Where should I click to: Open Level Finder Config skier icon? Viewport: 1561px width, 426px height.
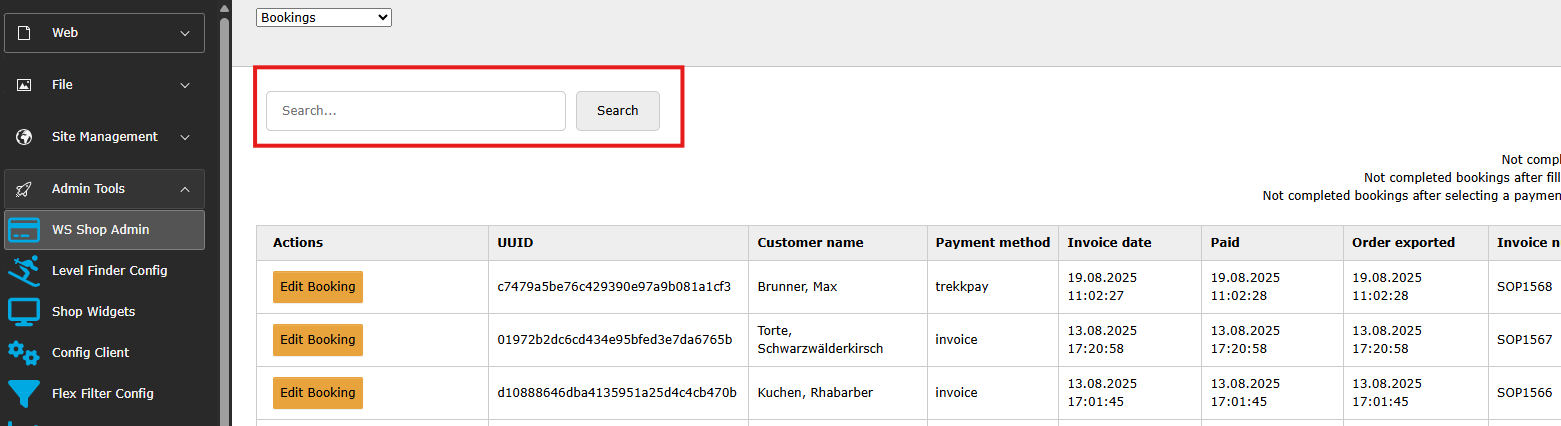(24, 271)
